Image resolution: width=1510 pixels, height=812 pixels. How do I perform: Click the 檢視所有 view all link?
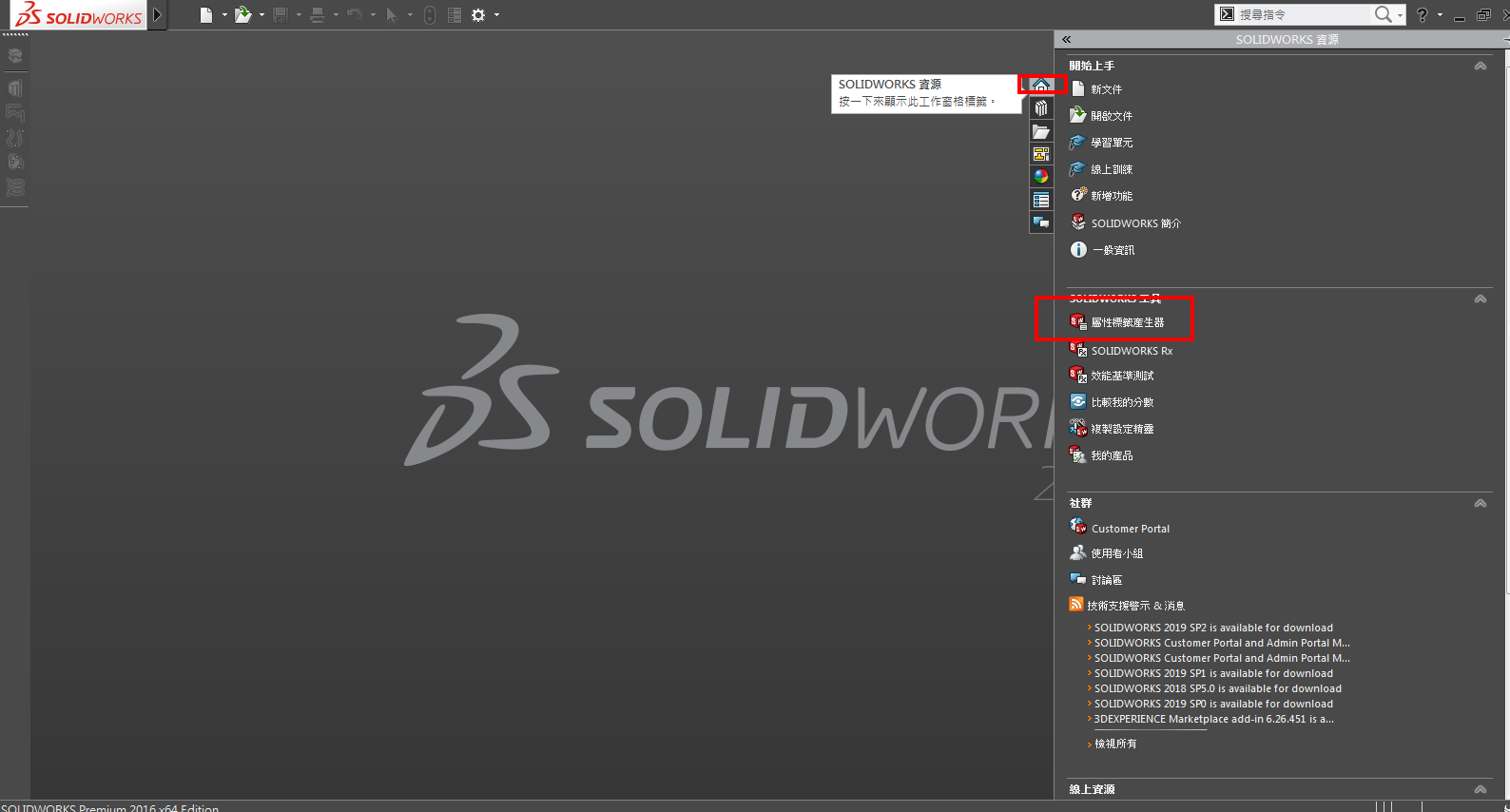[x=1115, y=744]
